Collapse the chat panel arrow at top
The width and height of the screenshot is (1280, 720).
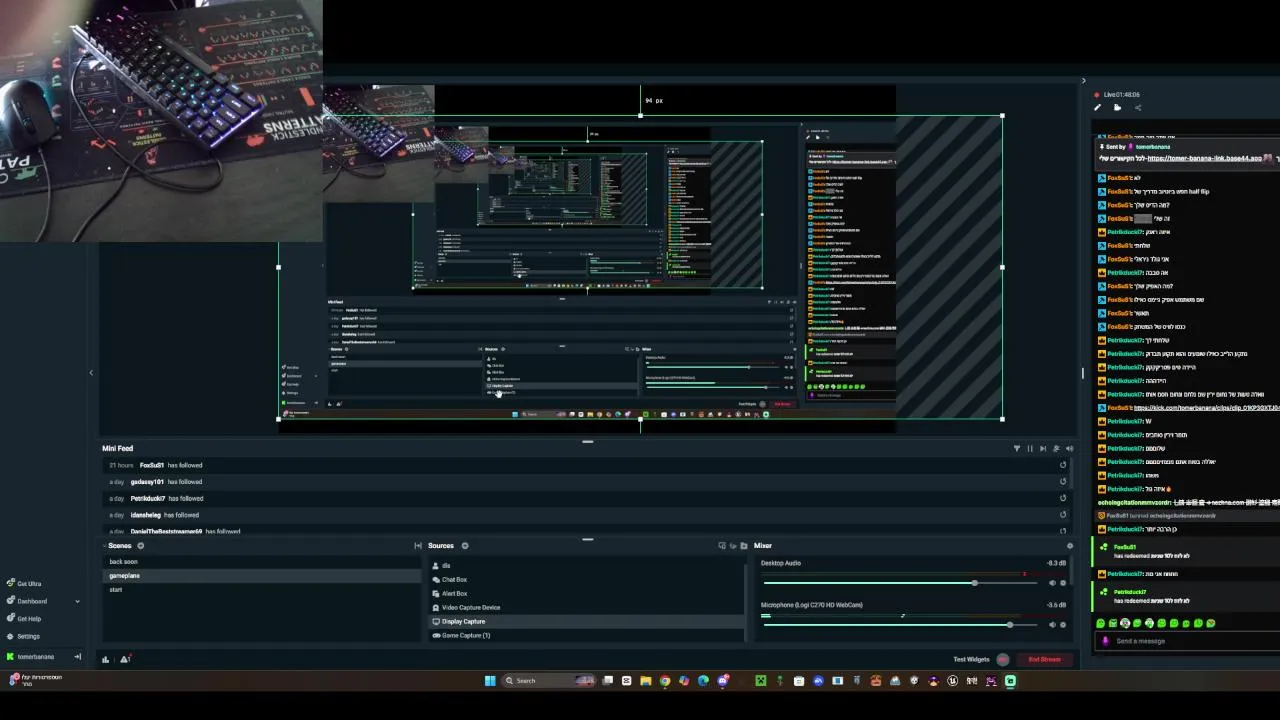pos(1083,81)
